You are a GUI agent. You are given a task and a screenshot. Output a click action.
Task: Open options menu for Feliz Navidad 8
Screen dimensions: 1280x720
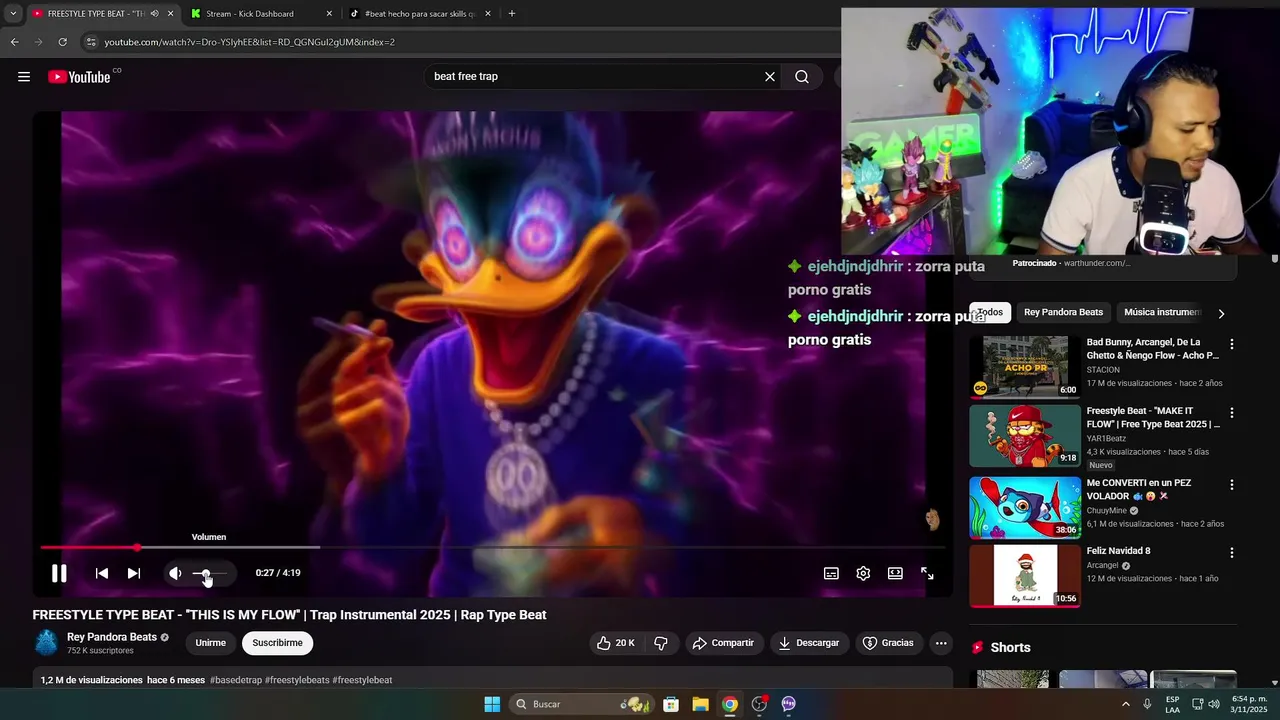click(x=1232, y=553)
